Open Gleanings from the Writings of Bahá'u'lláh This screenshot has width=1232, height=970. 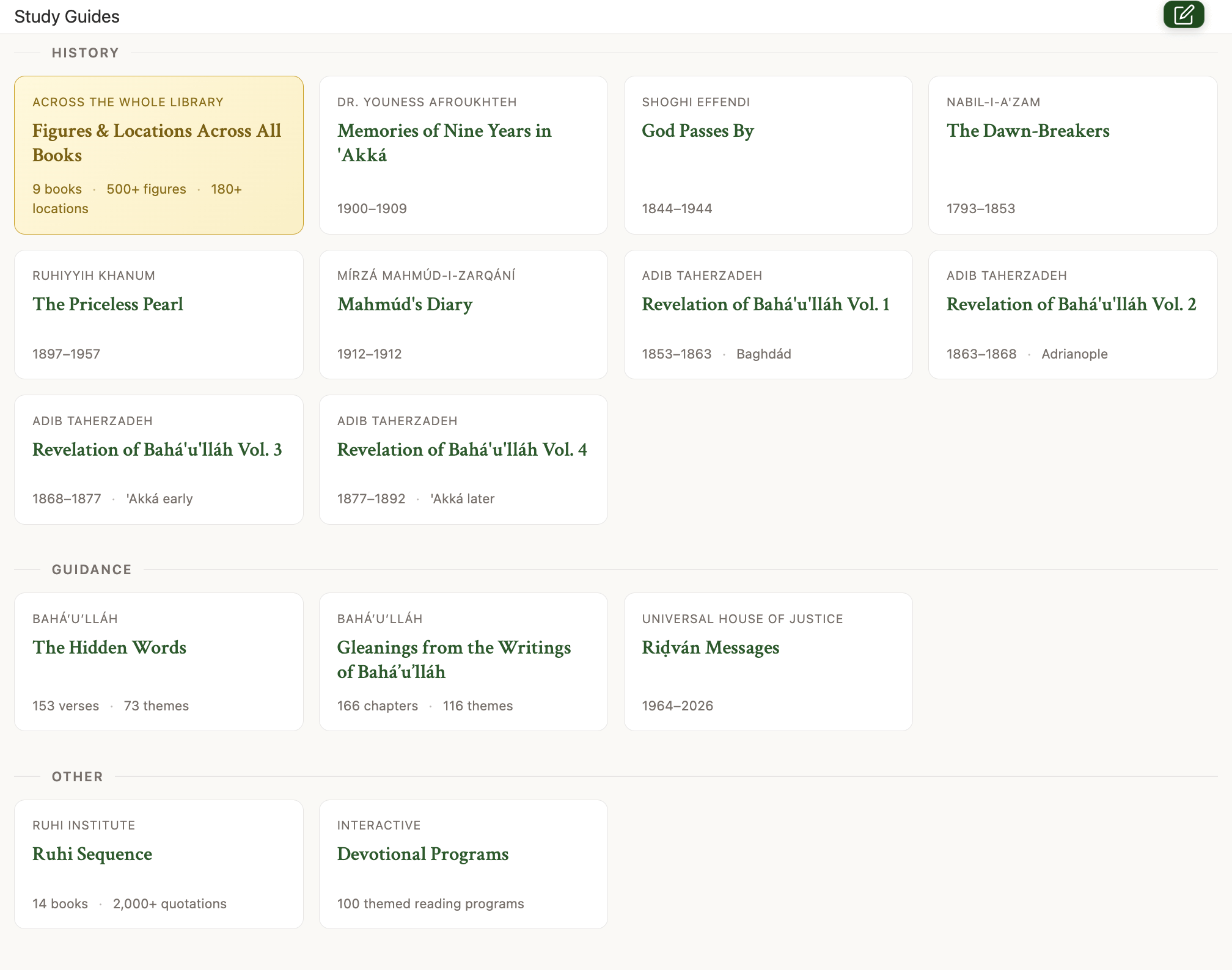[463, 662]
